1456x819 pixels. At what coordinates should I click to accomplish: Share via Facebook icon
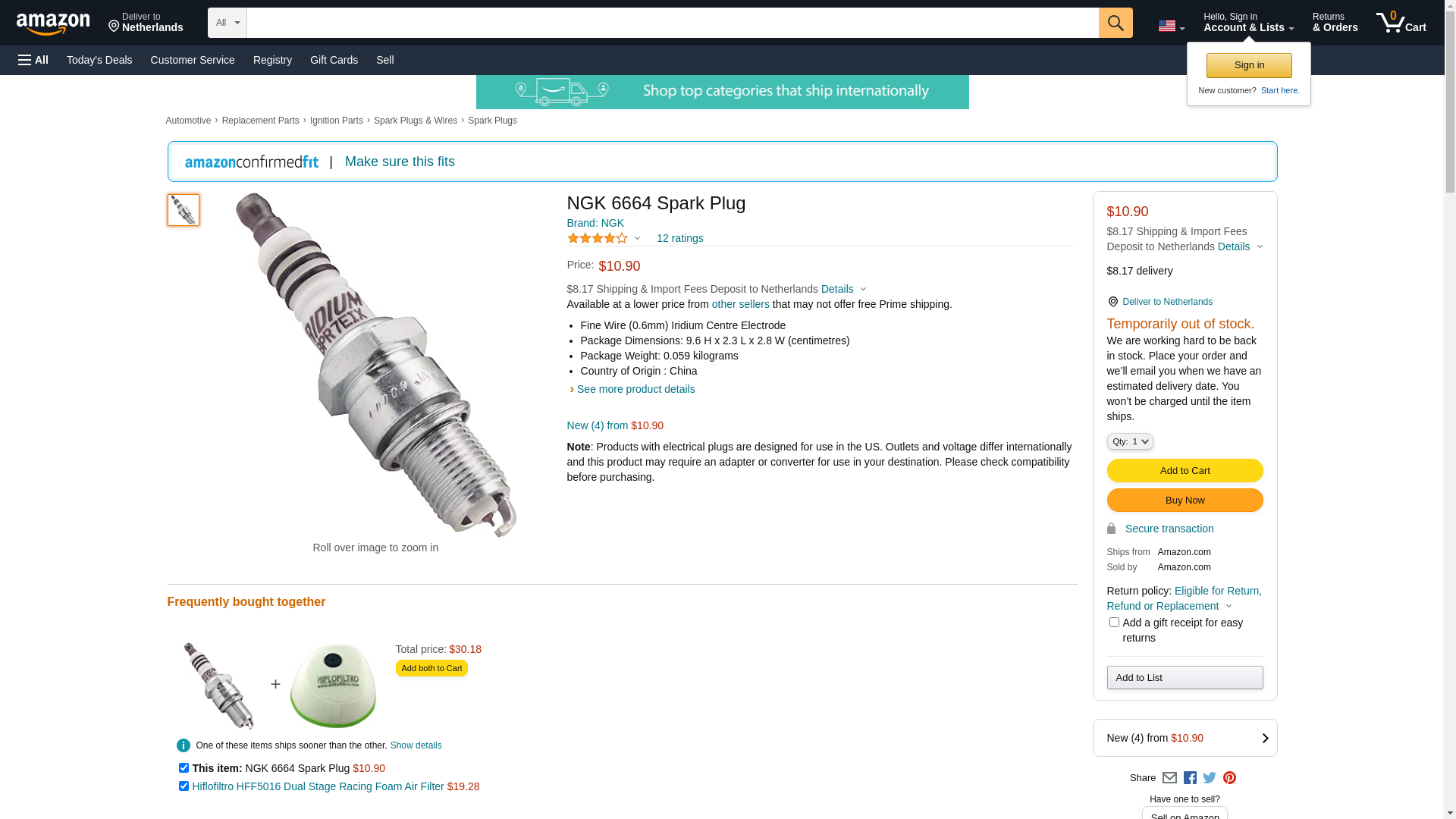click(1190, 778)
